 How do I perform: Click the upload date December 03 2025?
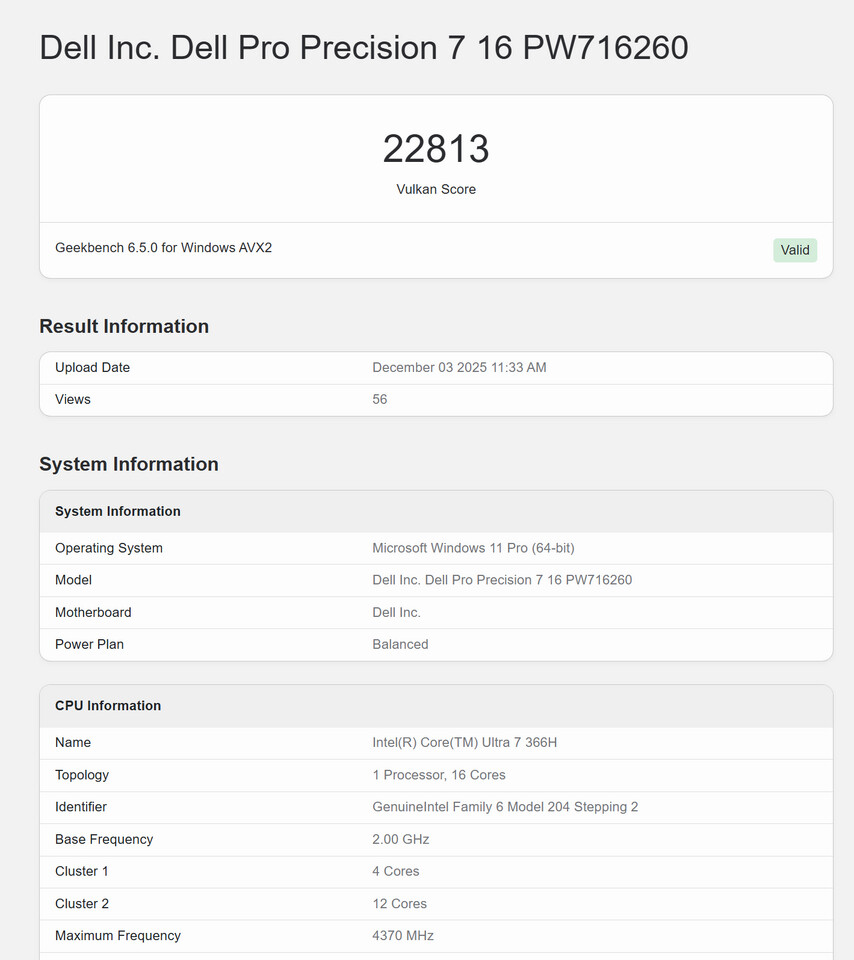[x=459, y=367]
